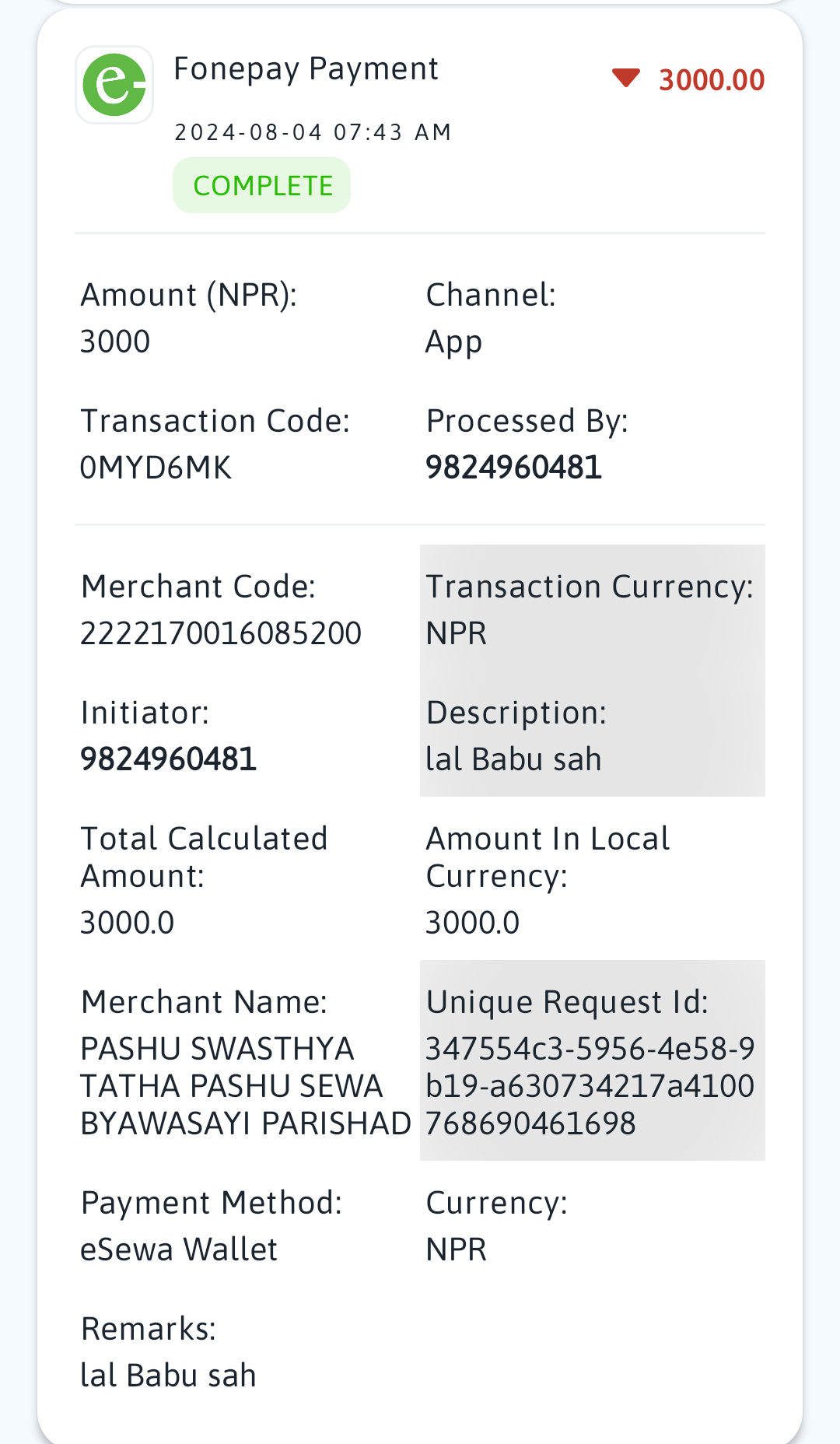Tap the 3000.00 debited amount
Image resolution: width=840 pixels, height=1444 pixels.
(712, 80)
